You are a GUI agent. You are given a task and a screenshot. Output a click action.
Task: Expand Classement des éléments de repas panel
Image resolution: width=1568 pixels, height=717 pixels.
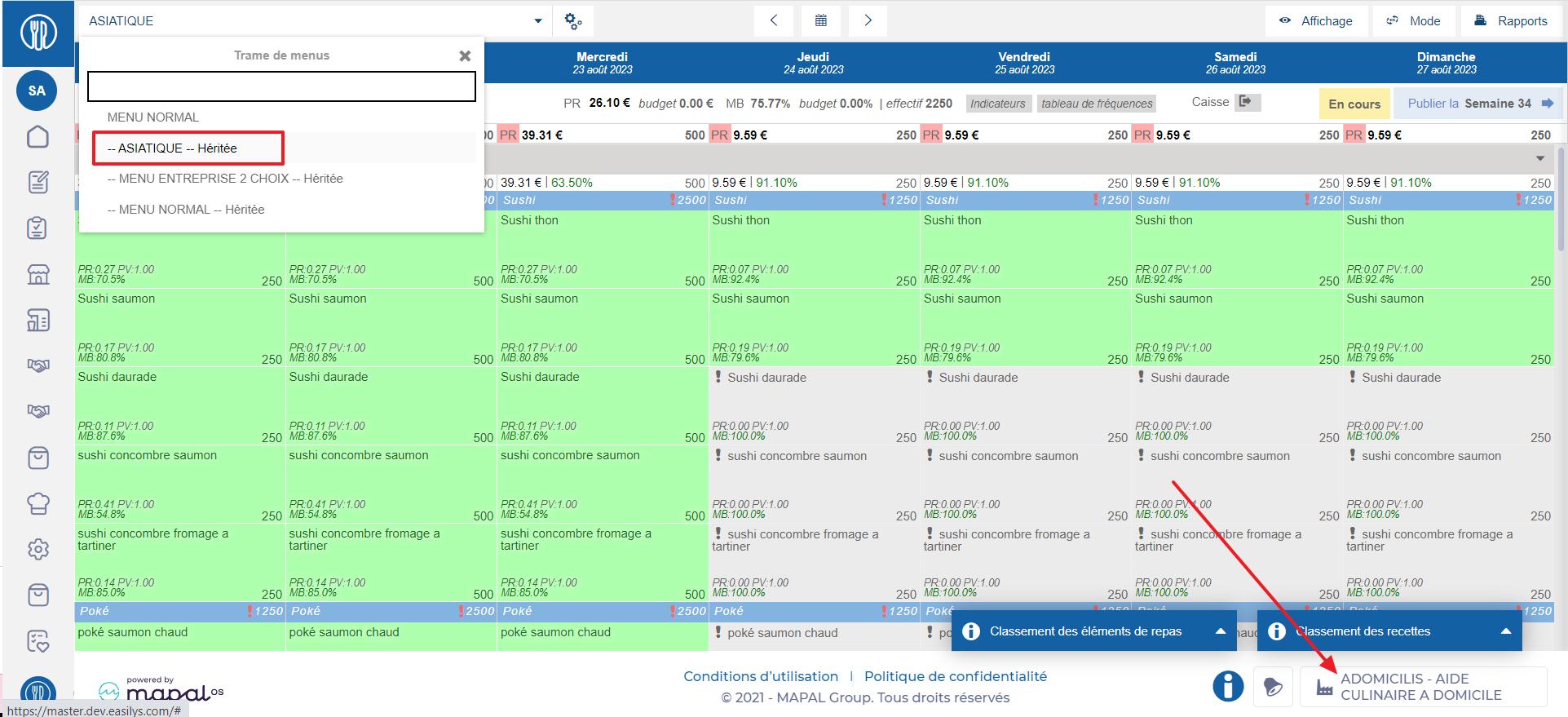tap(1221, 631)
